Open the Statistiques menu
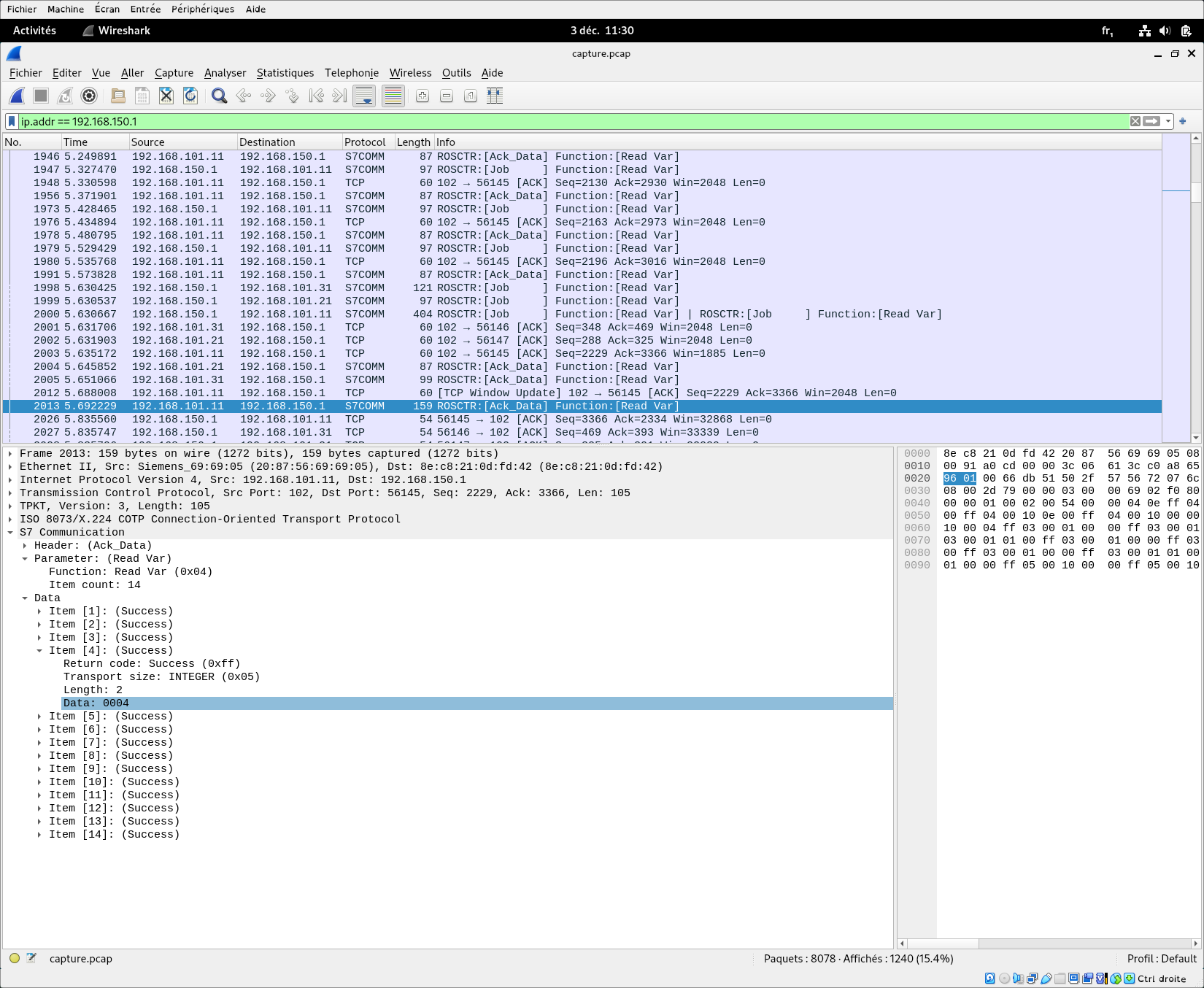 [x=285, y=72]
